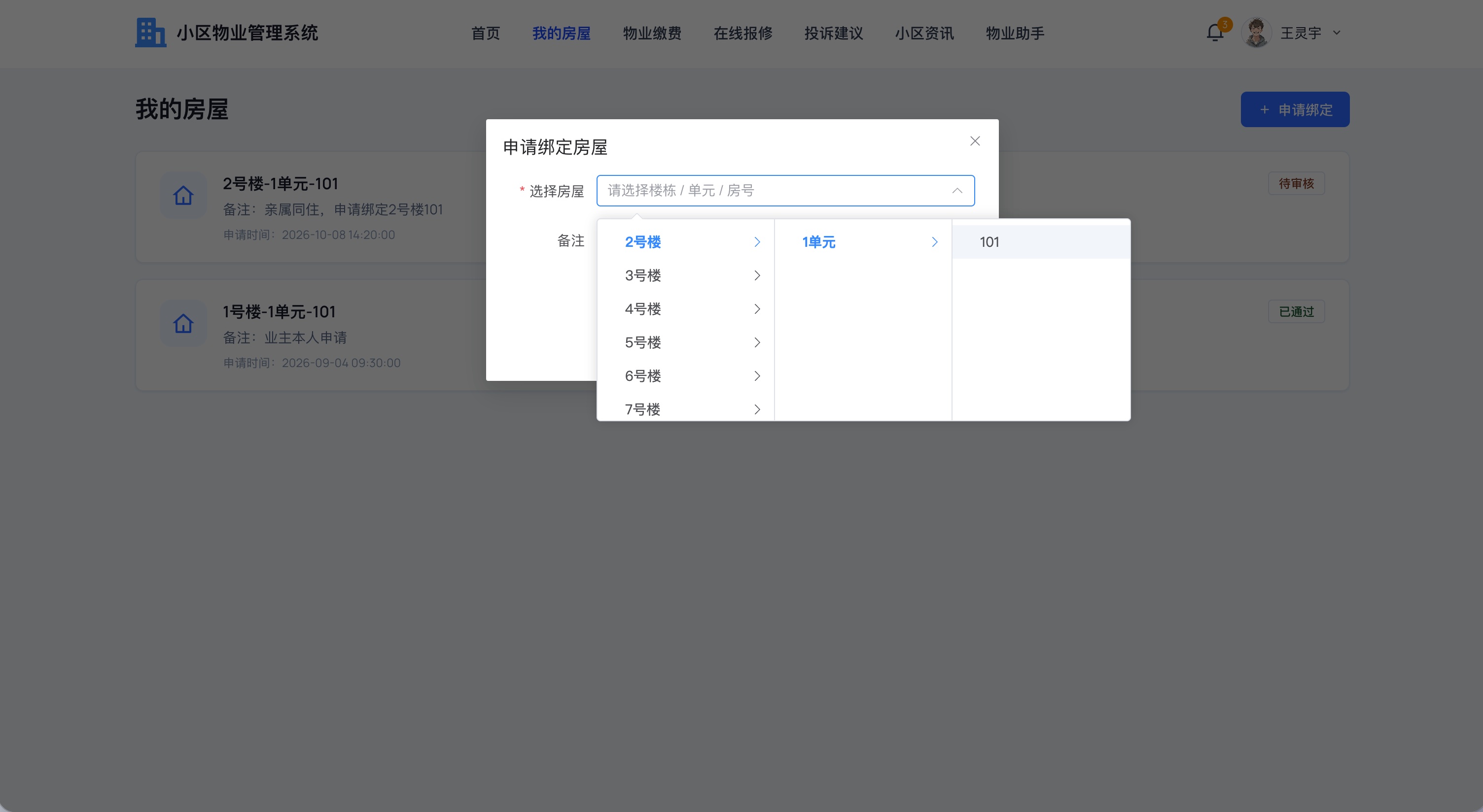Screen dimensions: 1483x812
Task: Expand 4号楼 in the cascader
Action: pos(685,308)
